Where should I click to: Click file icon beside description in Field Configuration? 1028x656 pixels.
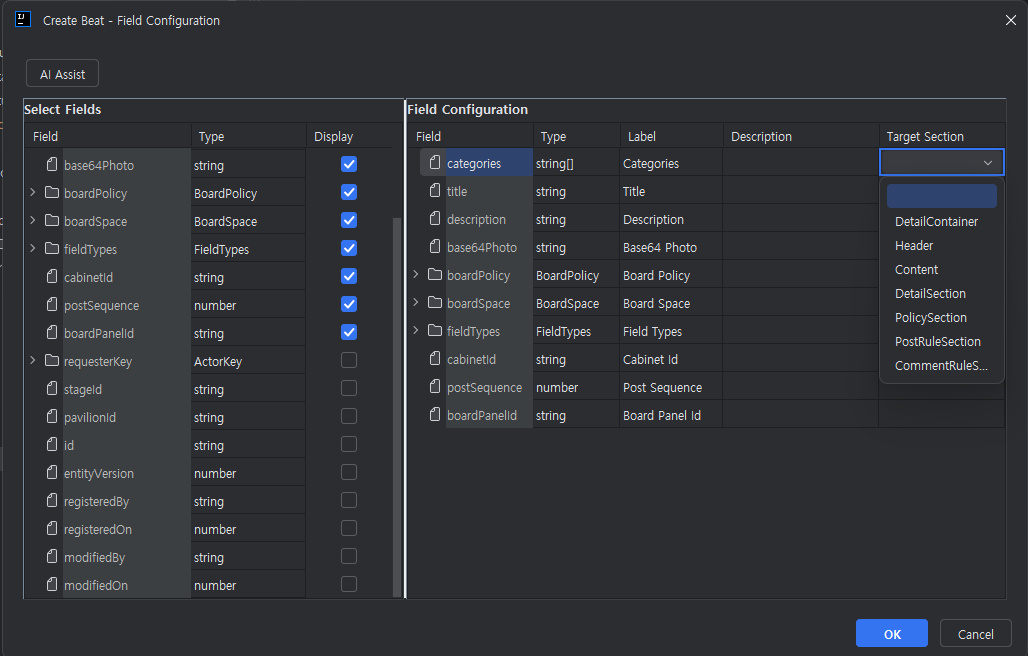coord(435,219)
